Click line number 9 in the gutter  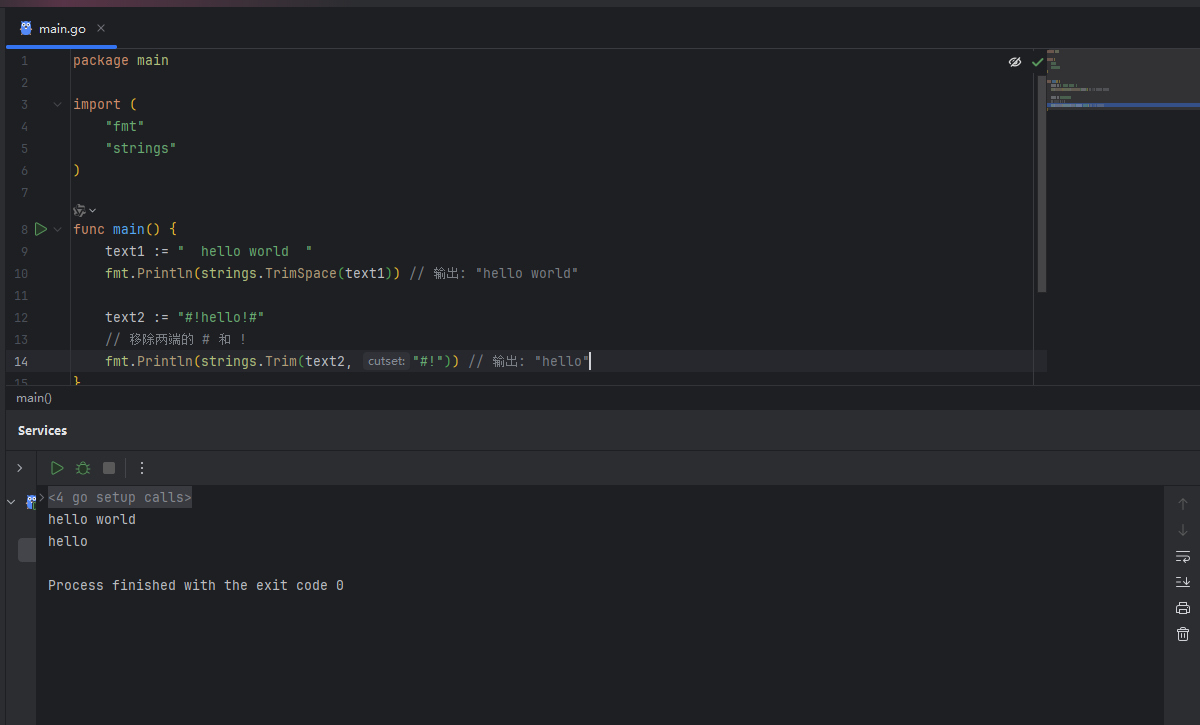coord(24,251)
